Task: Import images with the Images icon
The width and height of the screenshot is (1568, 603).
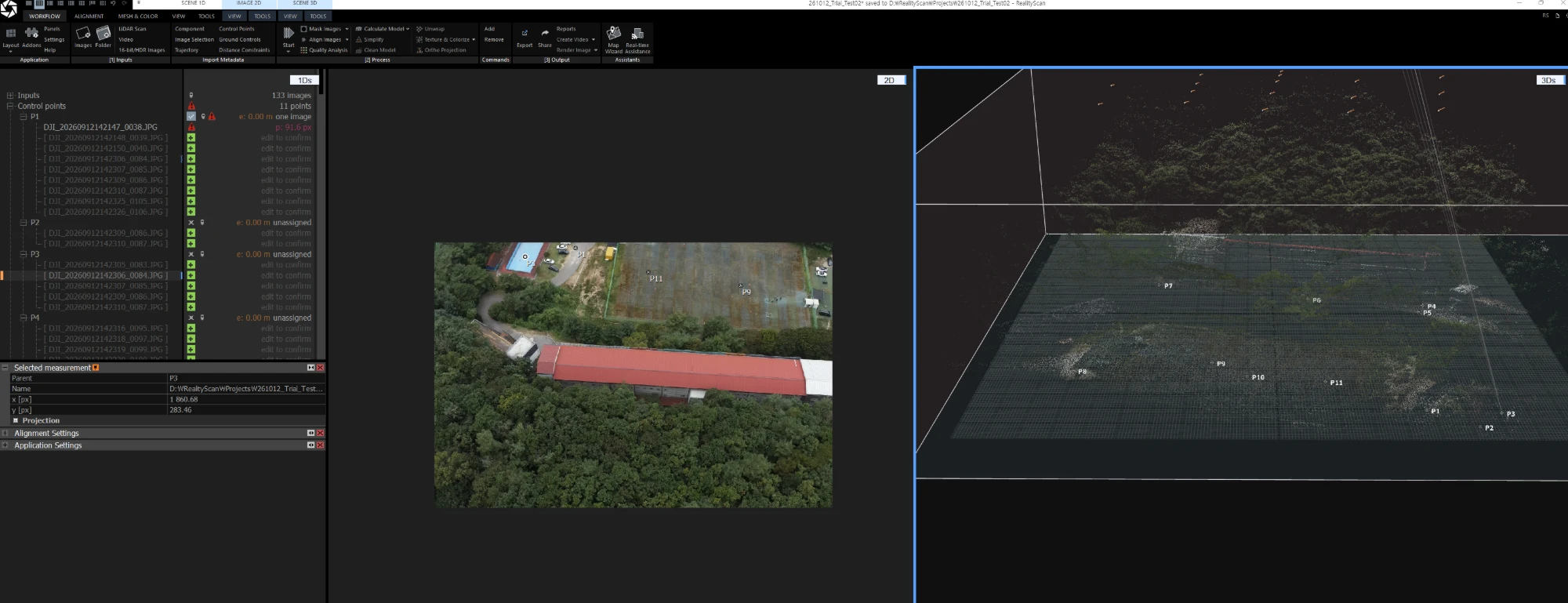Action: [x=83, y=33]
